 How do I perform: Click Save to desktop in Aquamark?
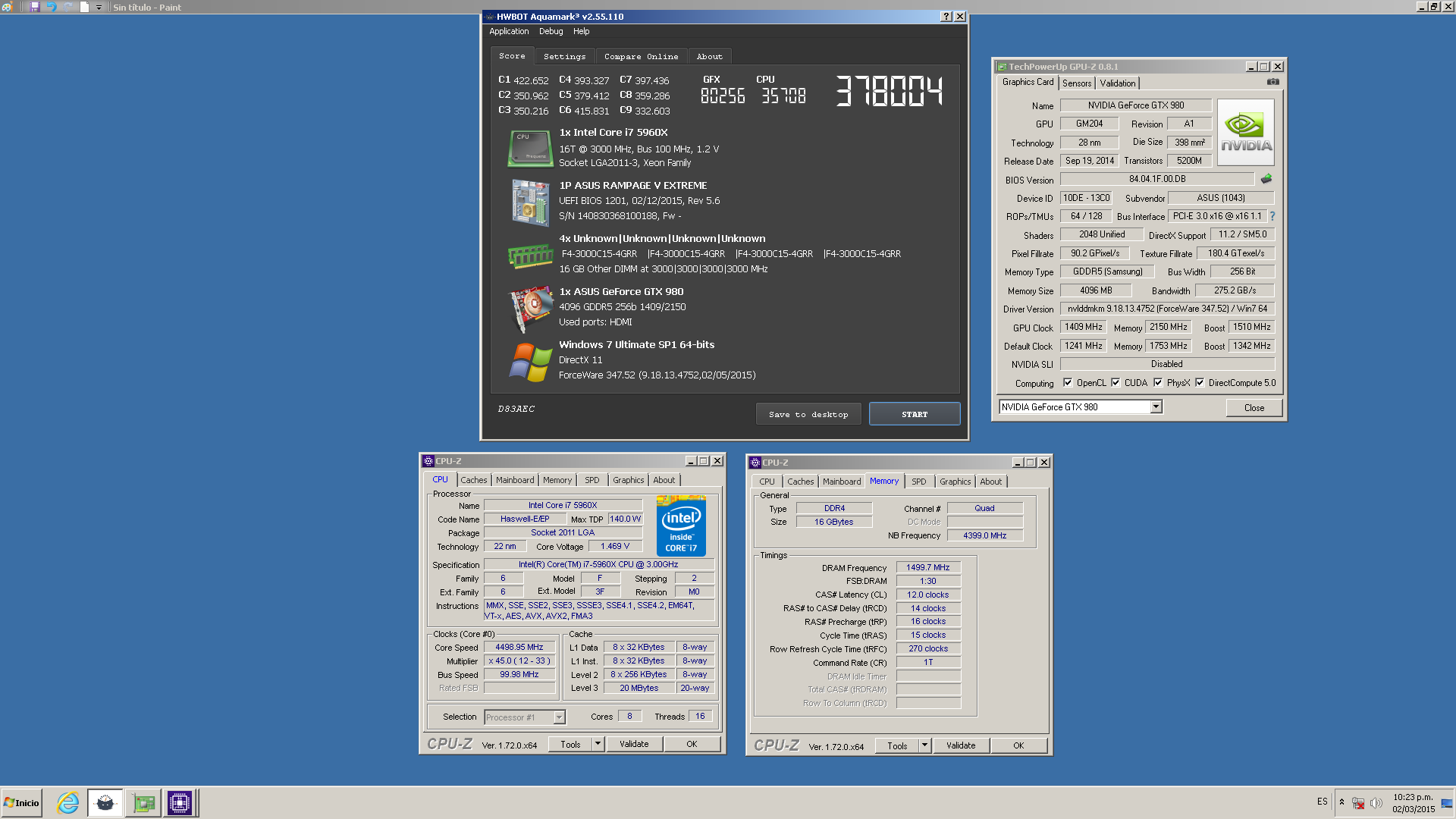click(808, 414)
